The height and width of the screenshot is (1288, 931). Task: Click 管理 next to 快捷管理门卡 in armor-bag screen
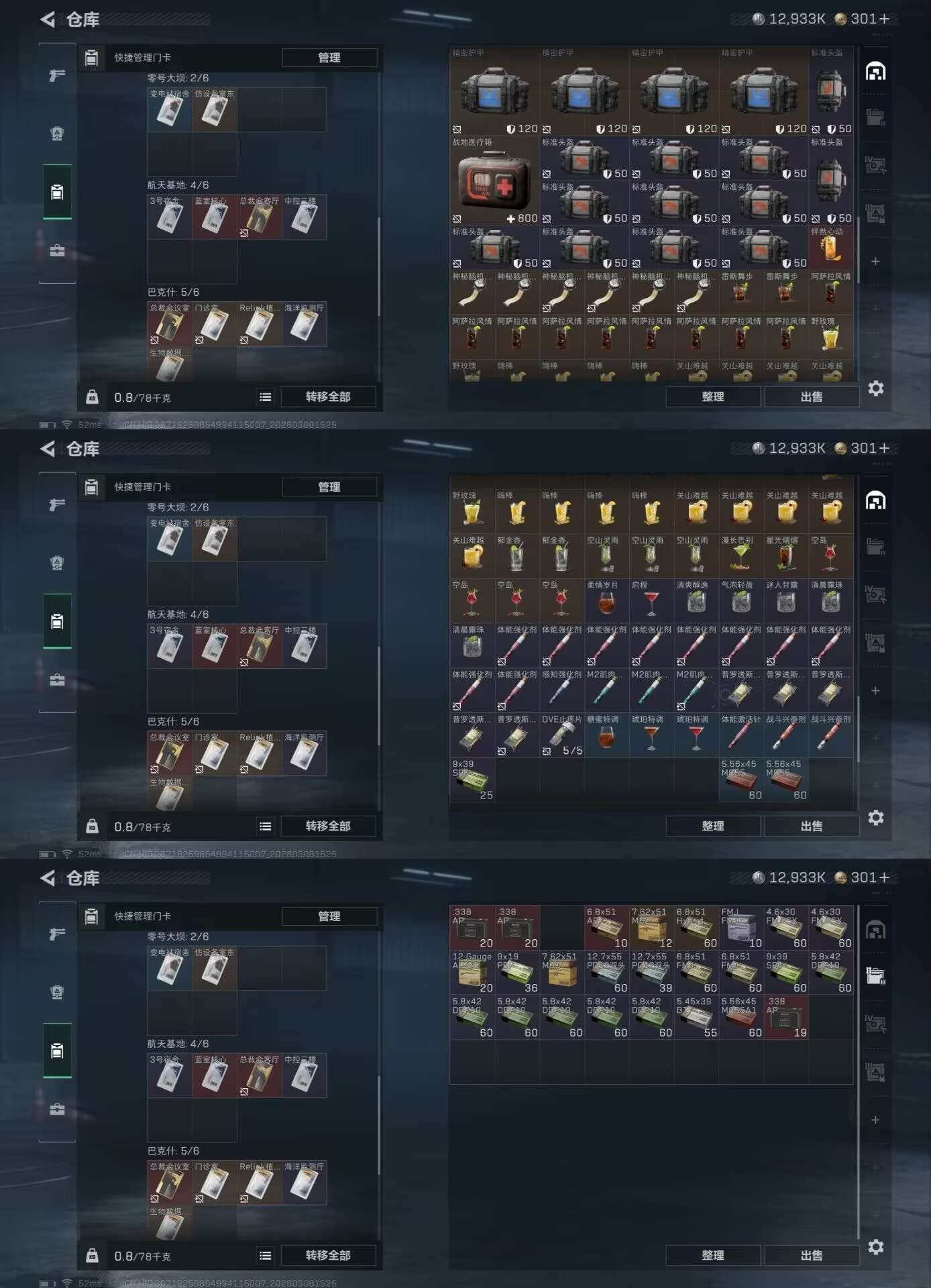click(x=329, y=58)
